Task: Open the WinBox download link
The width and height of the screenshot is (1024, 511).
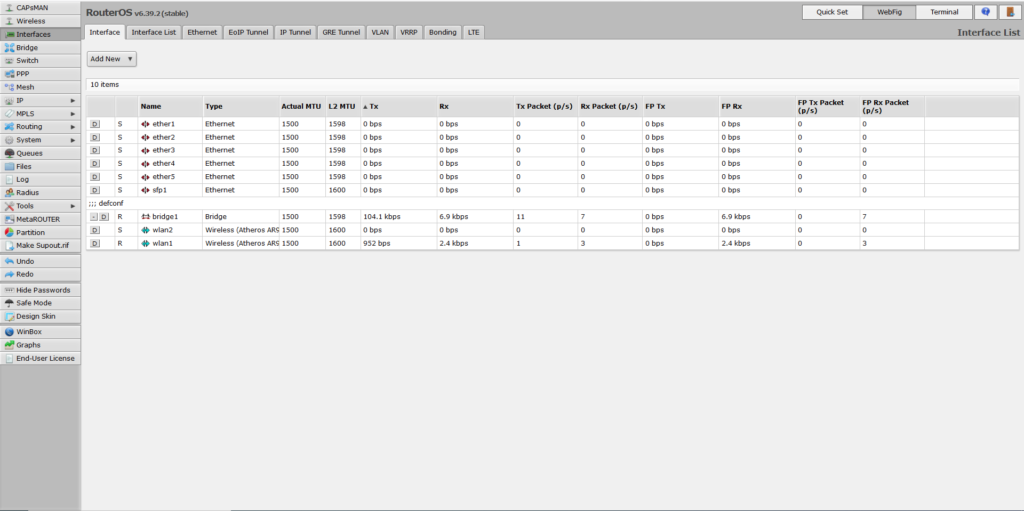Action: pos(40,332)
